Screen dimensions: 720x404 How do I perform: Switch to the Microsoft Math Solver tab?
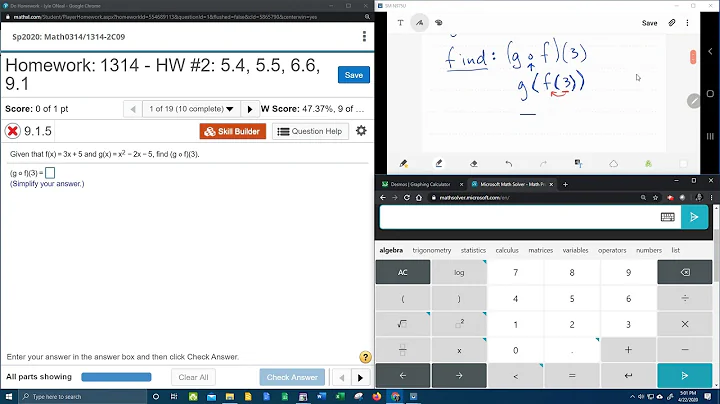(512, 184)
